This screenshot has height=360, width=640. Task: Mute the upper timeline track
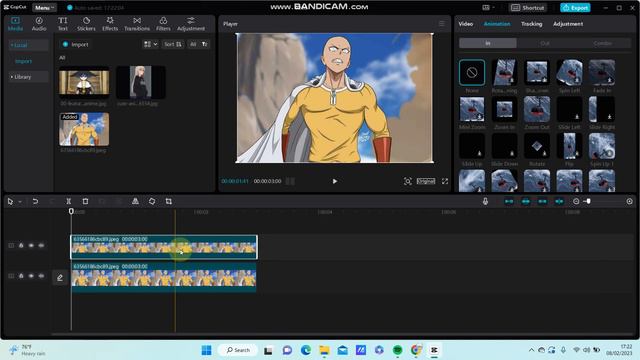click(41, 245)
